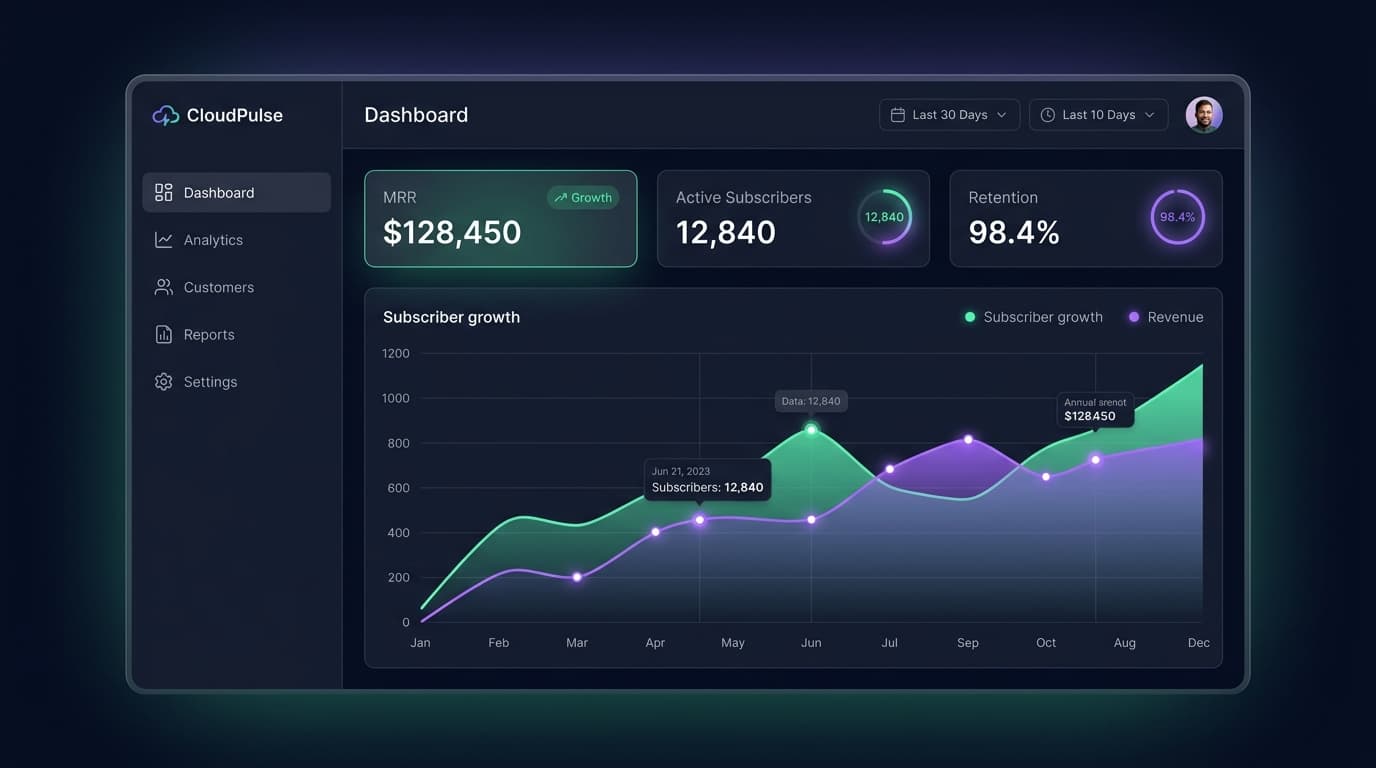Select the MRR $128,450 card
The image size is (1376, 768).
500,219
